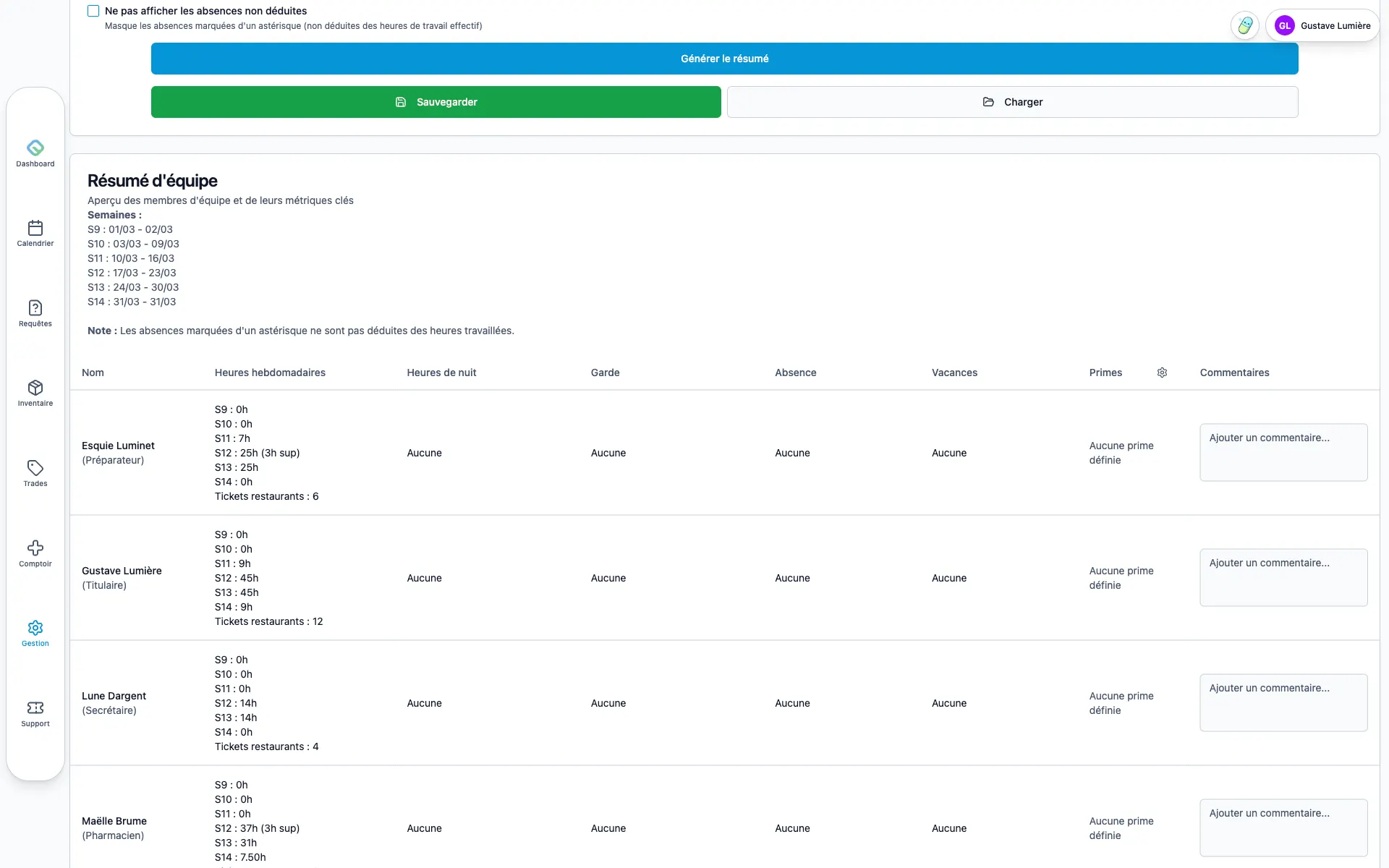Viewport: 1389px width, 868px height.
Task: Click the comment box in the Gustave Lumière row
Action: [1283, 577]
